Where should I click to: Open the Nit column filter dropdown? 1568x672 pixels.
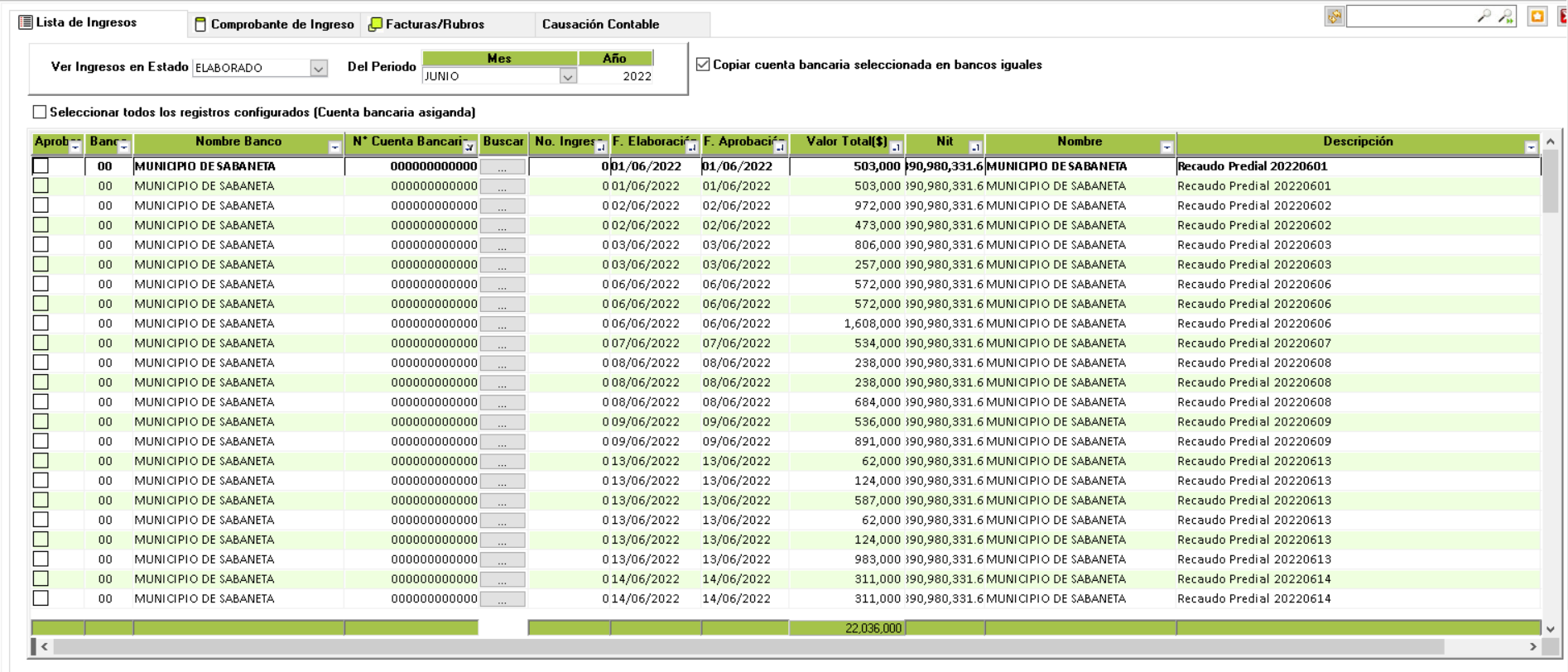click(x=975, y=147)
